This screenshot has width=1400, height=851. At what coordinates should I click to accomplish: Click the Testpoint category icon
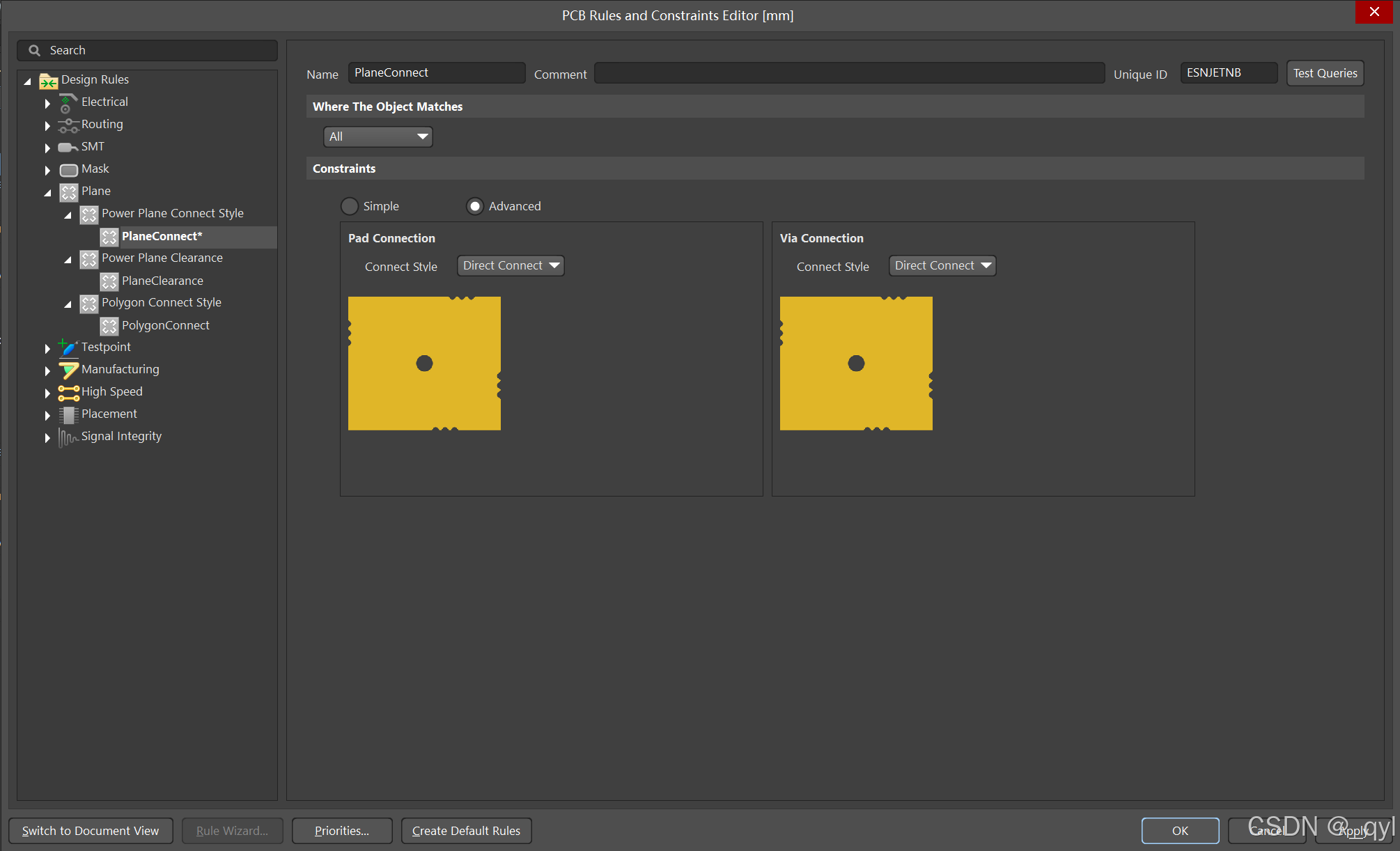pyautogui.click(x=68, y=347)
